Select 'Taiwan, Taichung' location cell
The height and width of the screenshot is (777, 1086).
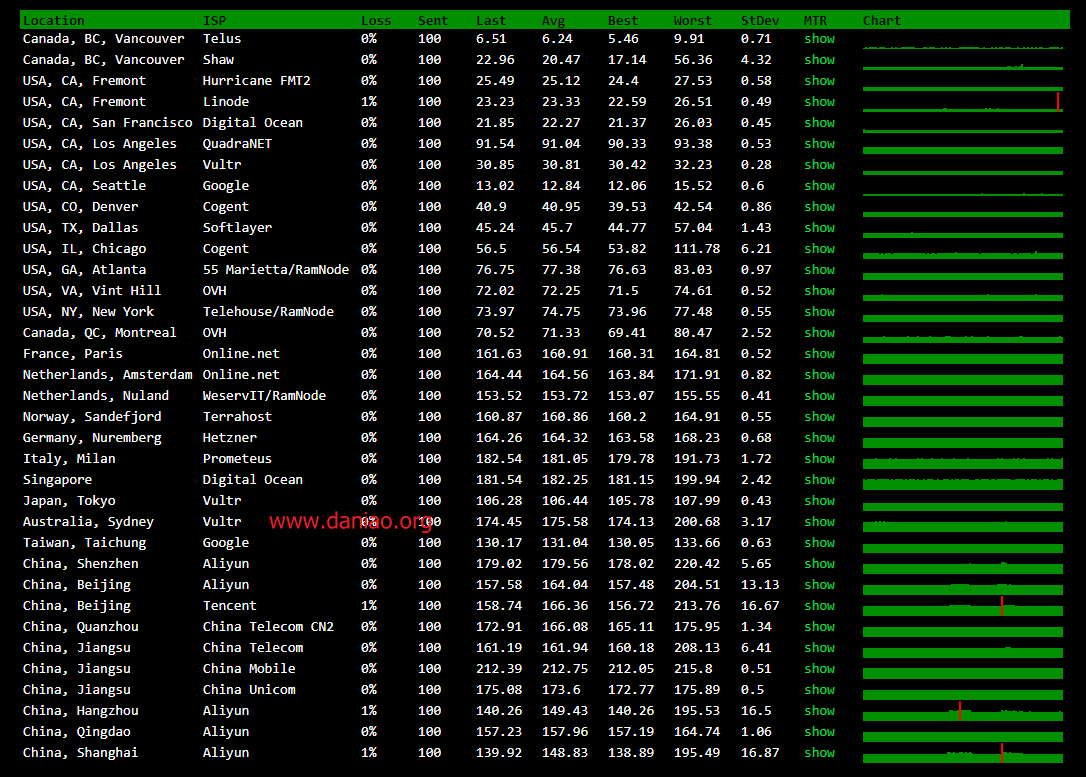[84, 543]
